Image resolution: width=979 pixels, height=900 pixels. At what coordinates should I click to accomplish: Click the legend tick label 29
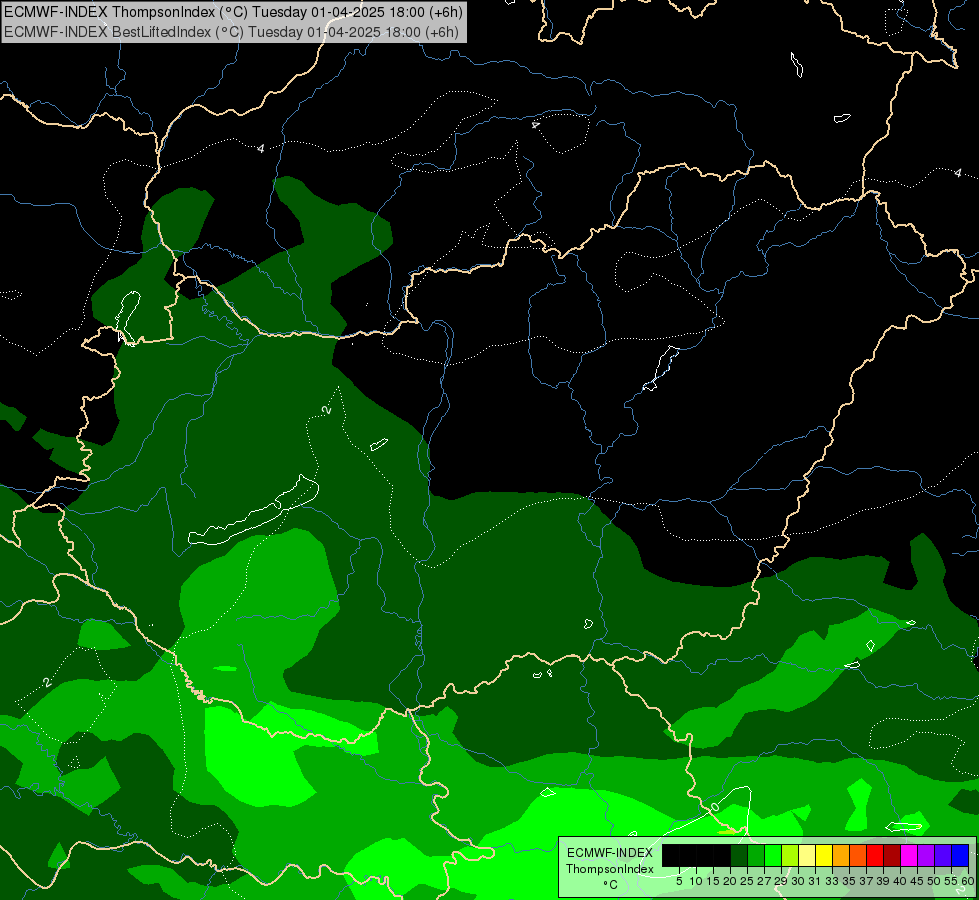point(781,881)
